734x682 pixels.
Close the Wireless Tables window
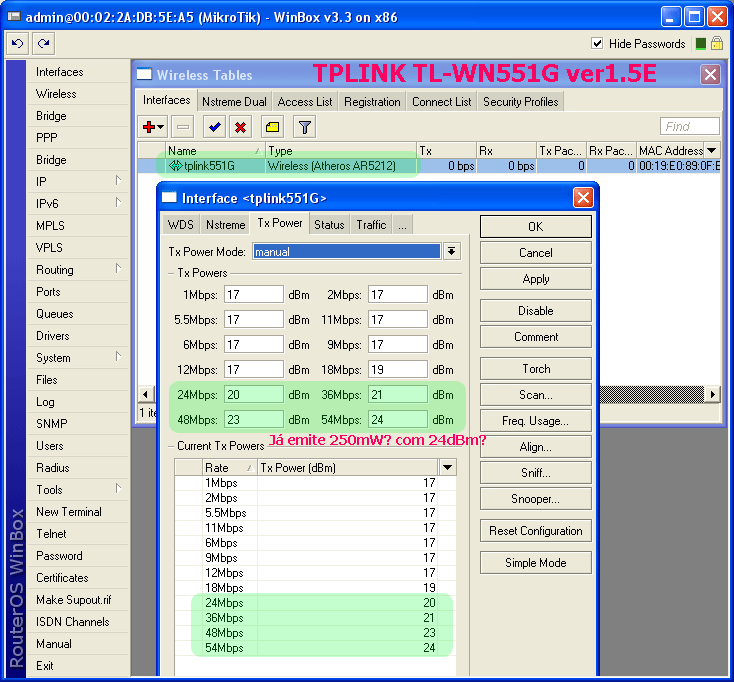click(x=710, y=74)
